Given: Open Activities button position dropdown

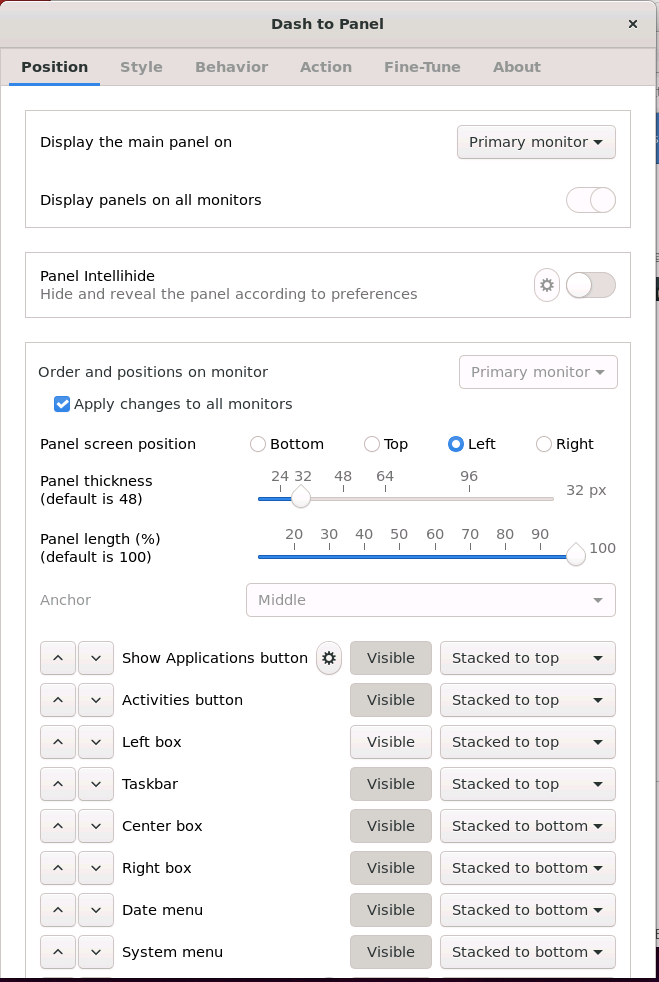Looking at the screenshot, I should [528, 700].
